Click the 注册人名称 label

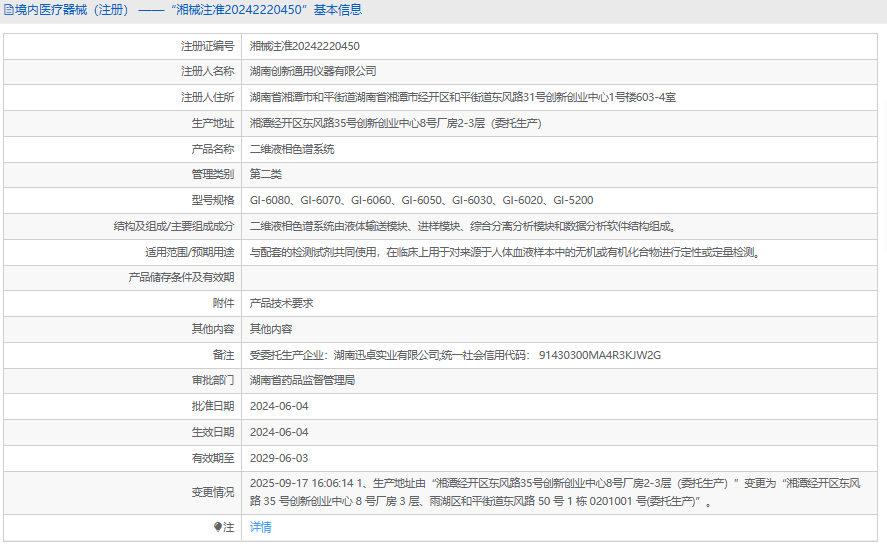(208, 71)
